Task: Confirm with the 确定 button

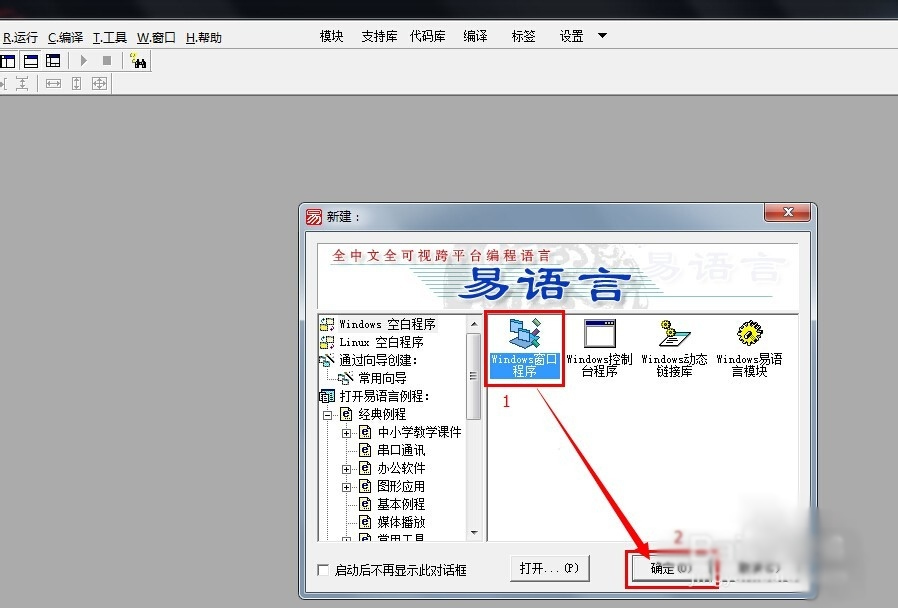Action: 672,568
